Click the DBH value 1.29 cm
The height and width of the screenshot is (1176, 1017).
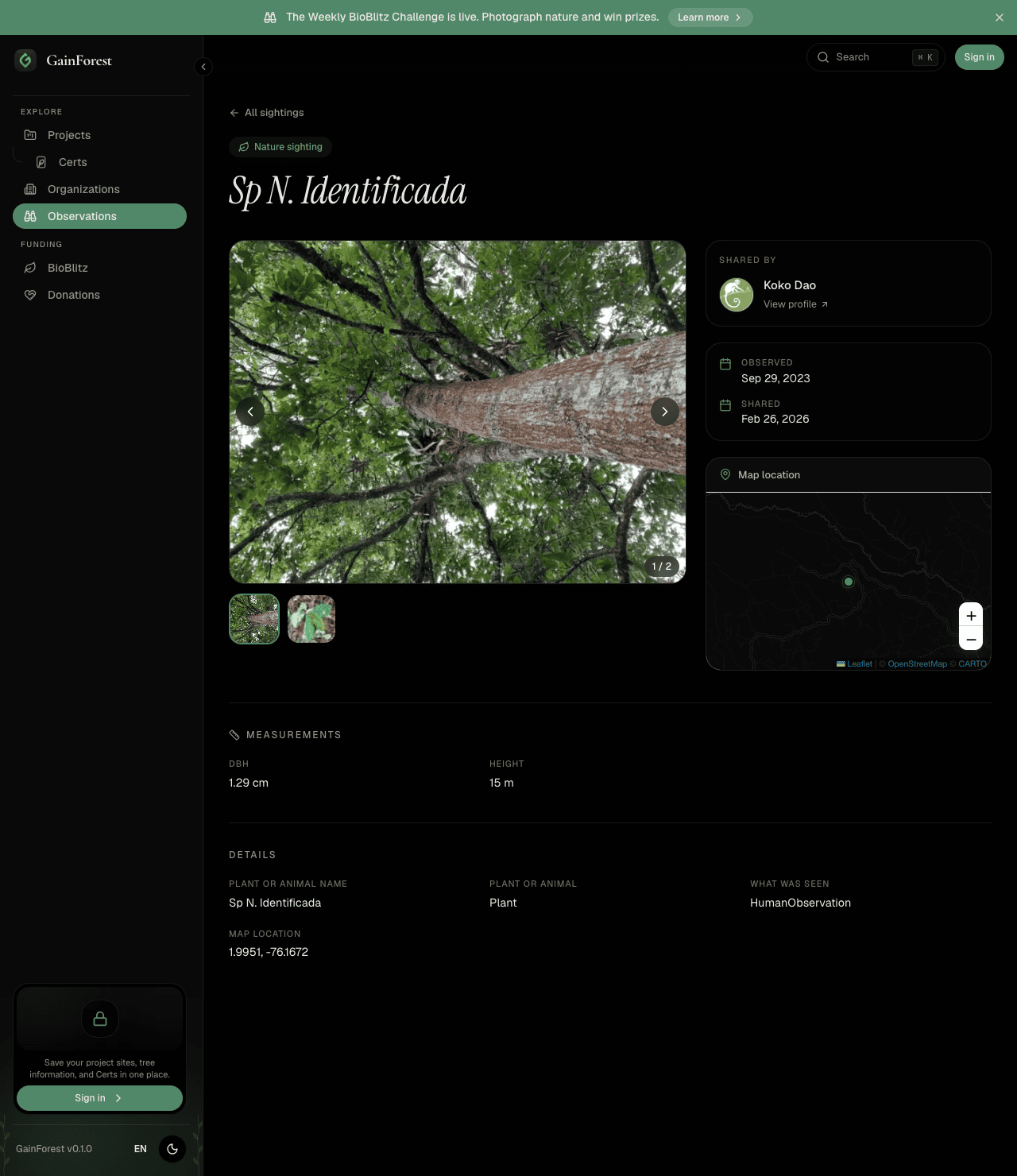click(249, 783)
